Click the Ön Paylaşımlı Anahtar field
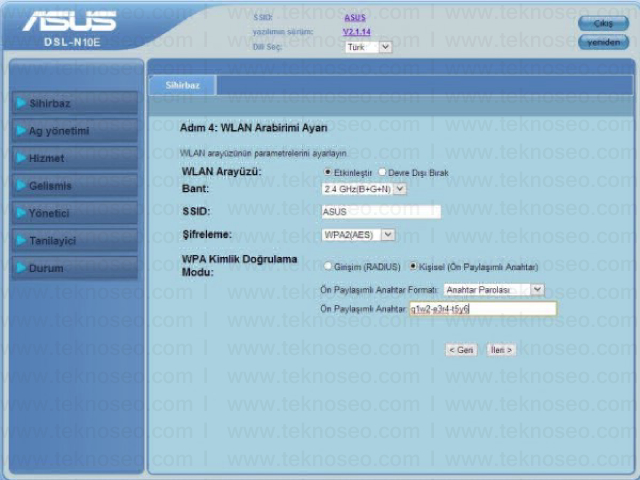This screenshot has height=480, width=640. [483, 309]
